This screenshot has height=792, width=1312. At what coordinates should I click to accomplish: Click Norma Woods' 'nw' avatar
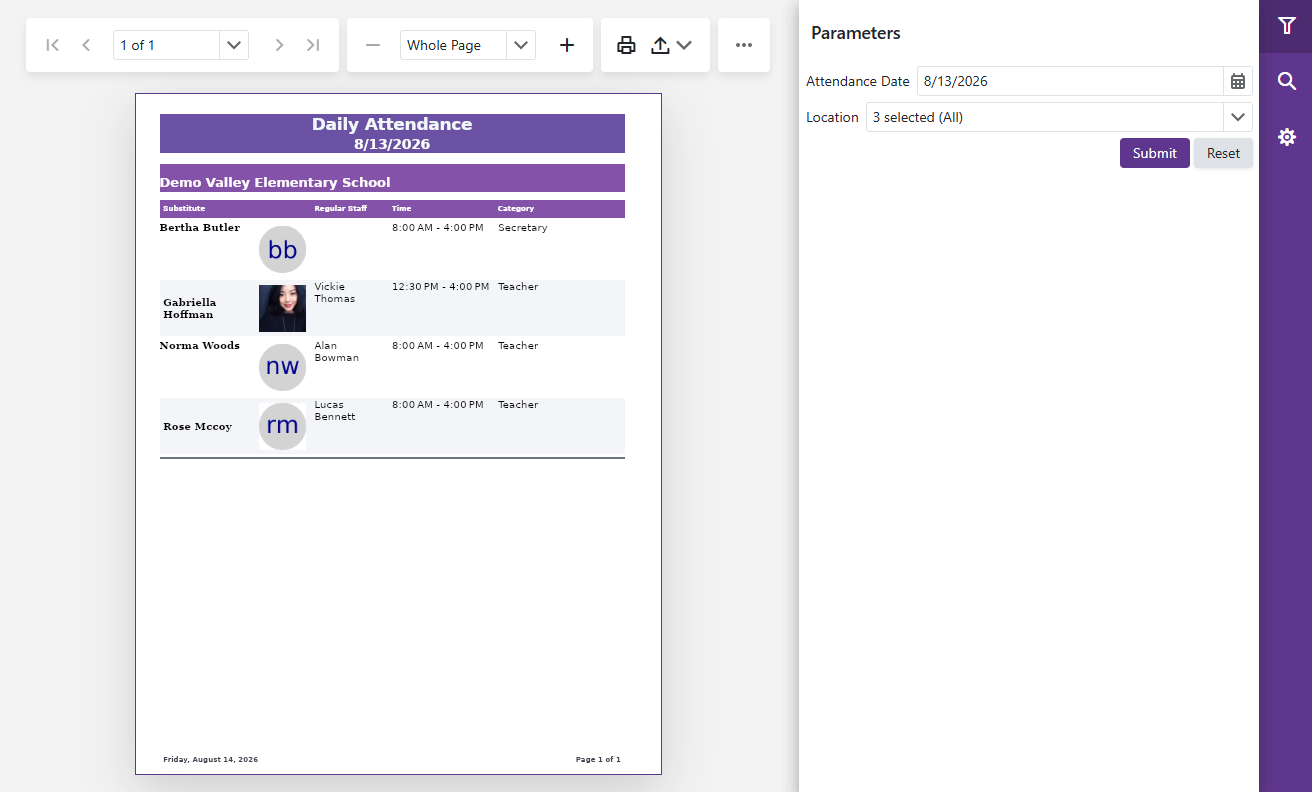click(282, 367)
